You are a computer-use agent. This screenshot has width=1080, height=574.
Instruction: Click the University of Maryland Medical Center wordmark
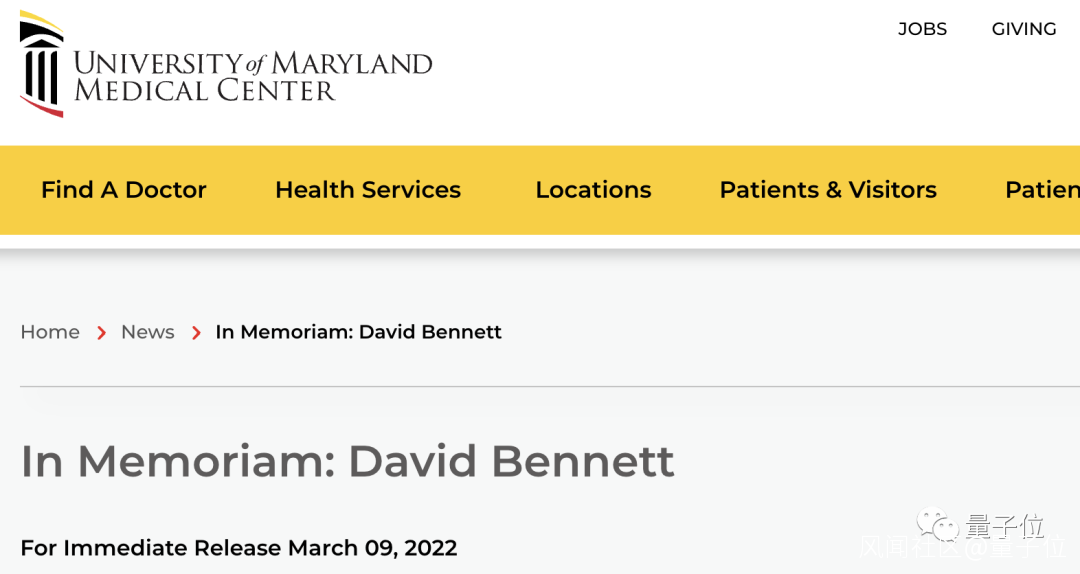[x=253, y=76]
